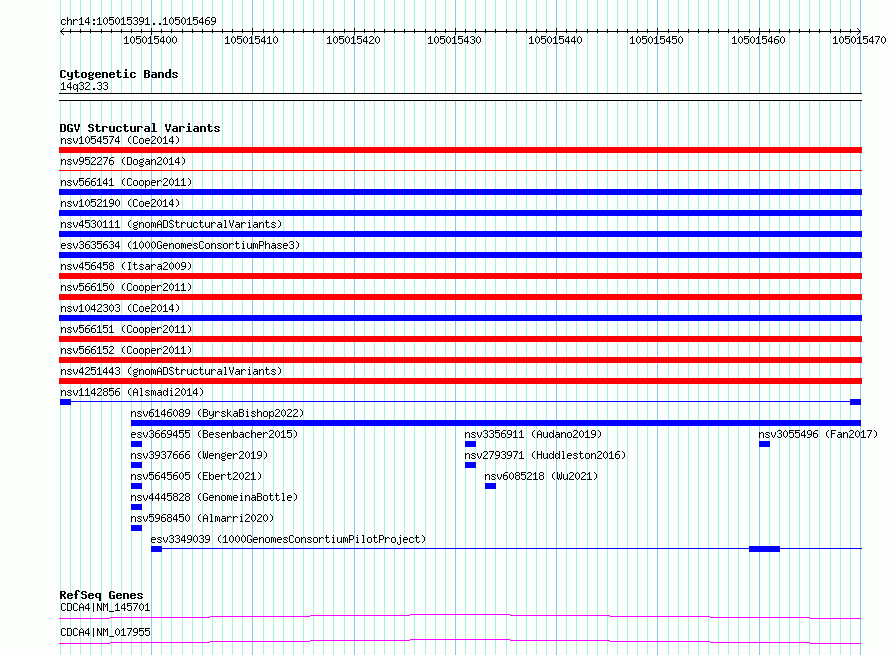The height and width of the screenshot is (655, 890).
Task: Click the nsv4530111 gnomADStructuralVariants label
Action: (x=171, y=224)
